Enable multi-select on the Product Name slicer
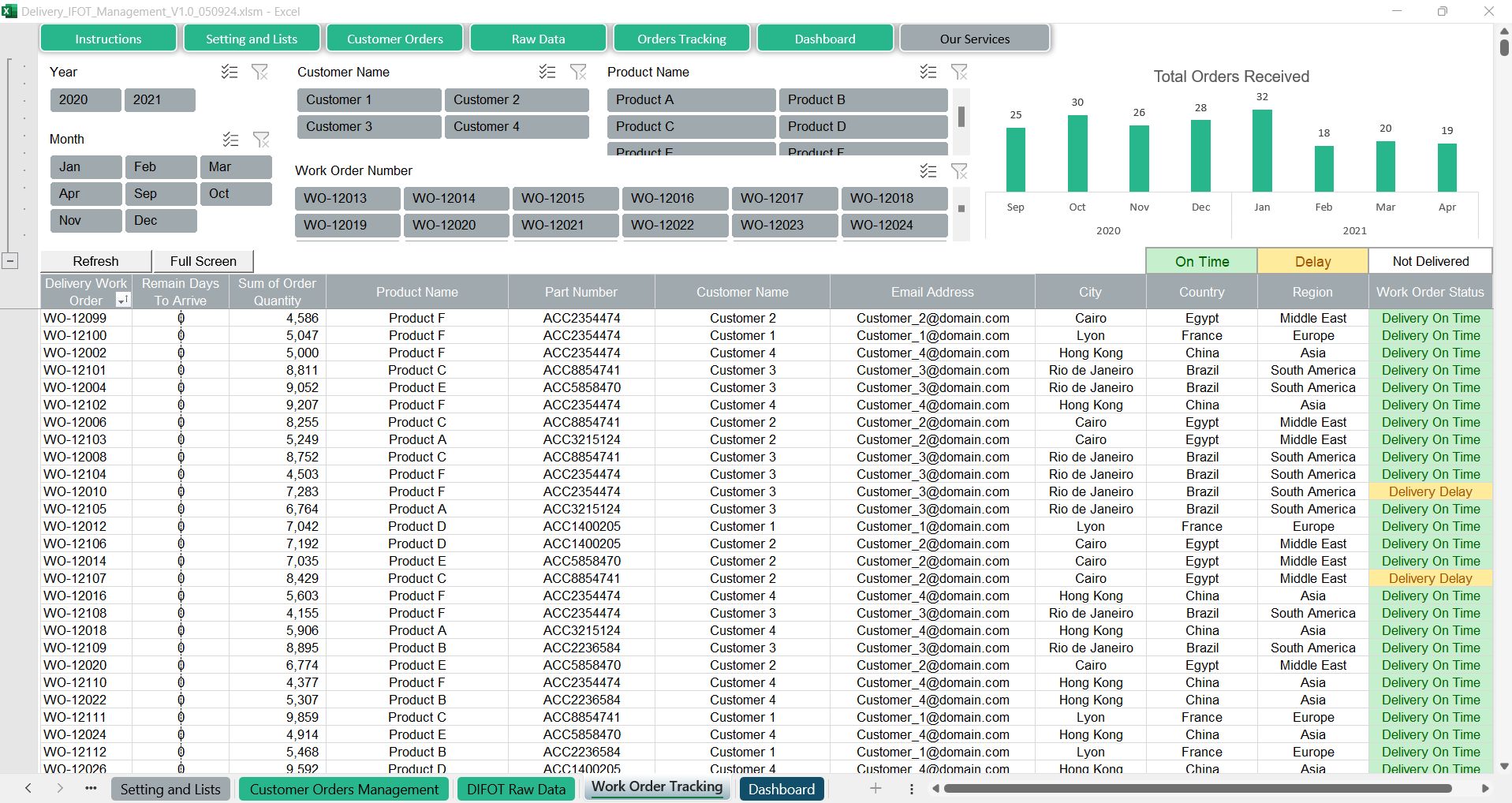The image size is (1512, 803). [928, 72]
